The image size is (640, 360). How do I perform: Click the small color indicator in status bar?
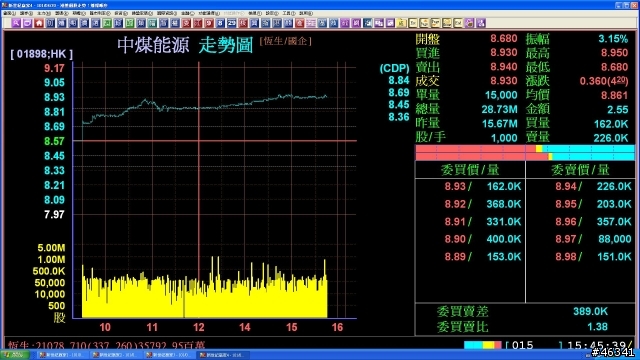(482, 345)
